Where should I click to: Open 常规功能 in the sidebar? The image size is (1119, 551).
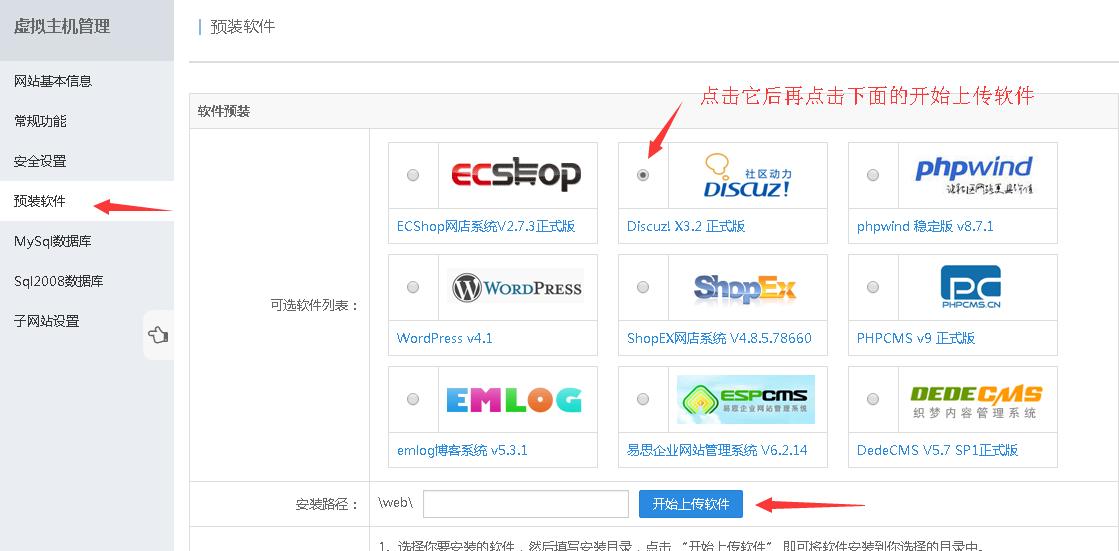pos(86,121)
